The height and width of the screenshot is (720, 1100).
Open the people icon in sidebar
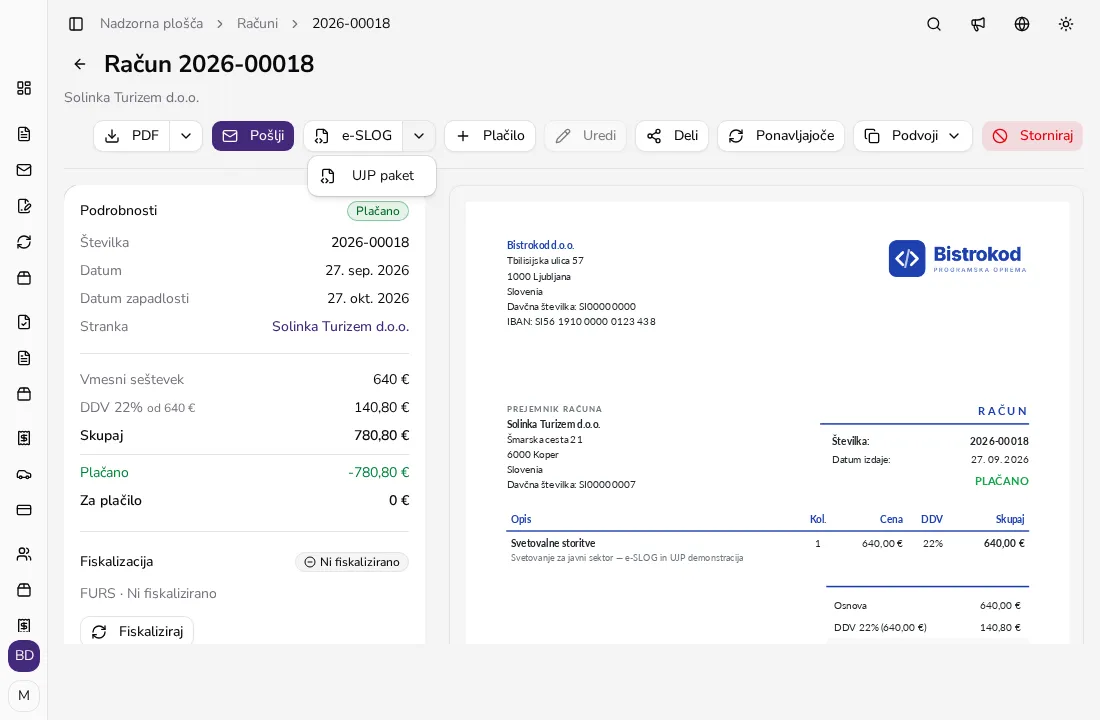[x=24, y=554]
